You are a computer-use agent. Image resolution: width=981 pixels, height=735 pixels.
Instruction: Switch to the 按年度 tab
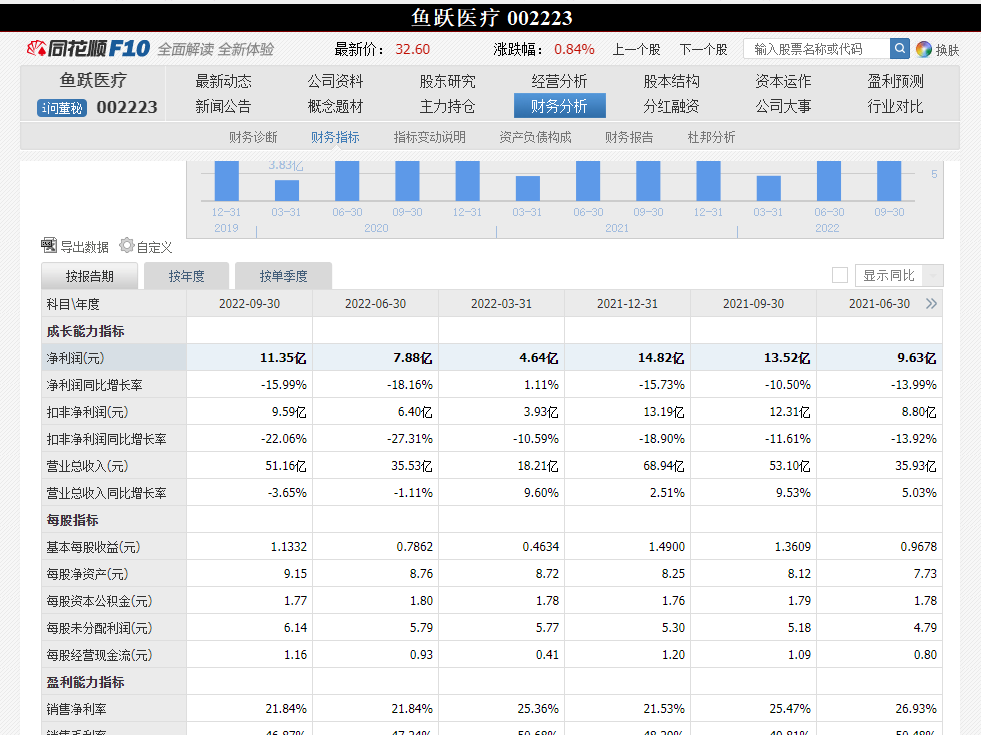186,276
